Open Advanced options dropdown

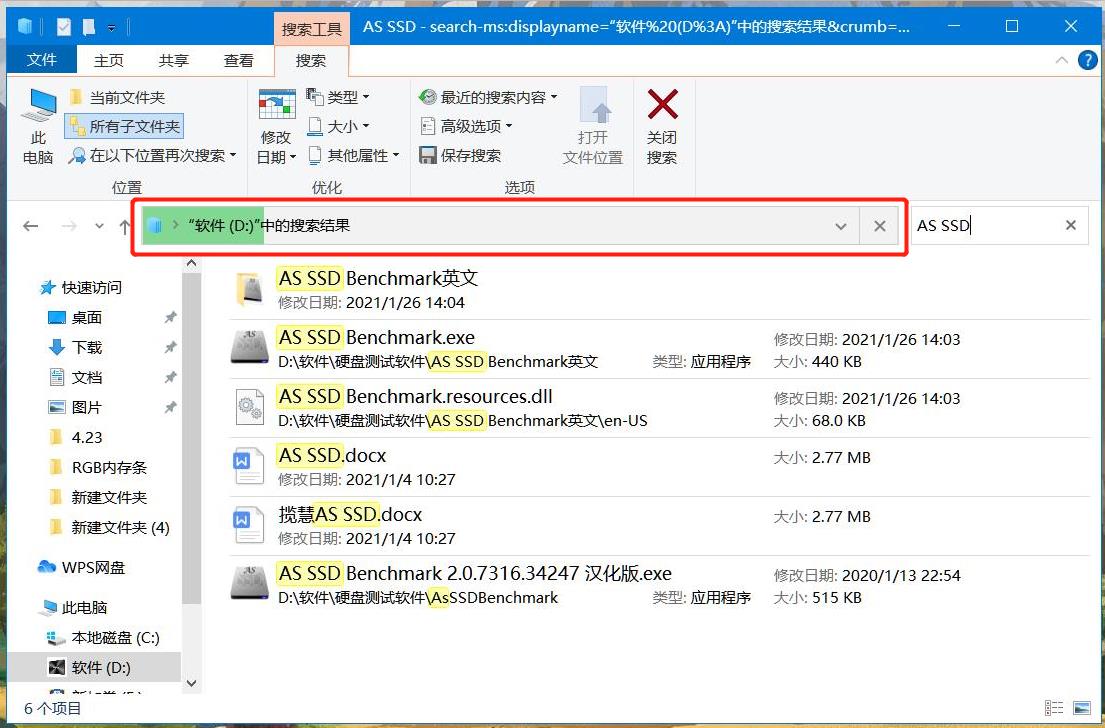pos(466,126)
